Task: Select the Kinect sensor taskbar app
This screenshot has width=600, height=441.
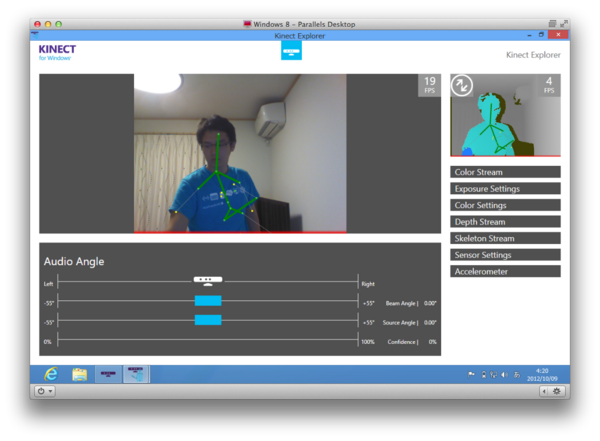Action: [108, 374]
